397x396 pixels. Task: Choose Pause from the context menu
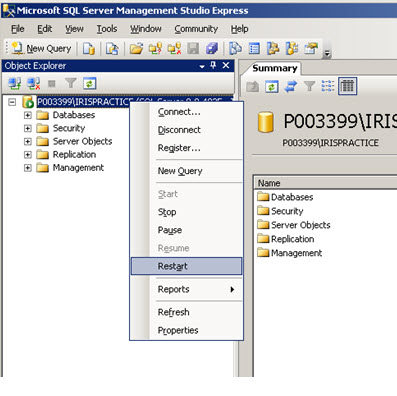pyautogui.click(x=187, y=230)
